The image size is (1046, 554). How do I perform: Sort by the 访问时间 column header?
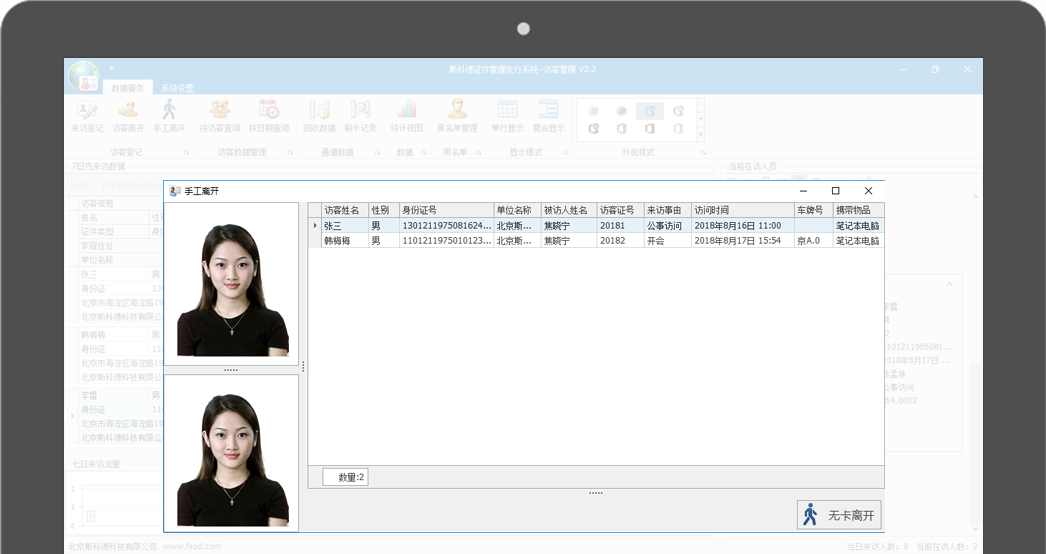pyautogui.click(x=742, y=210)
